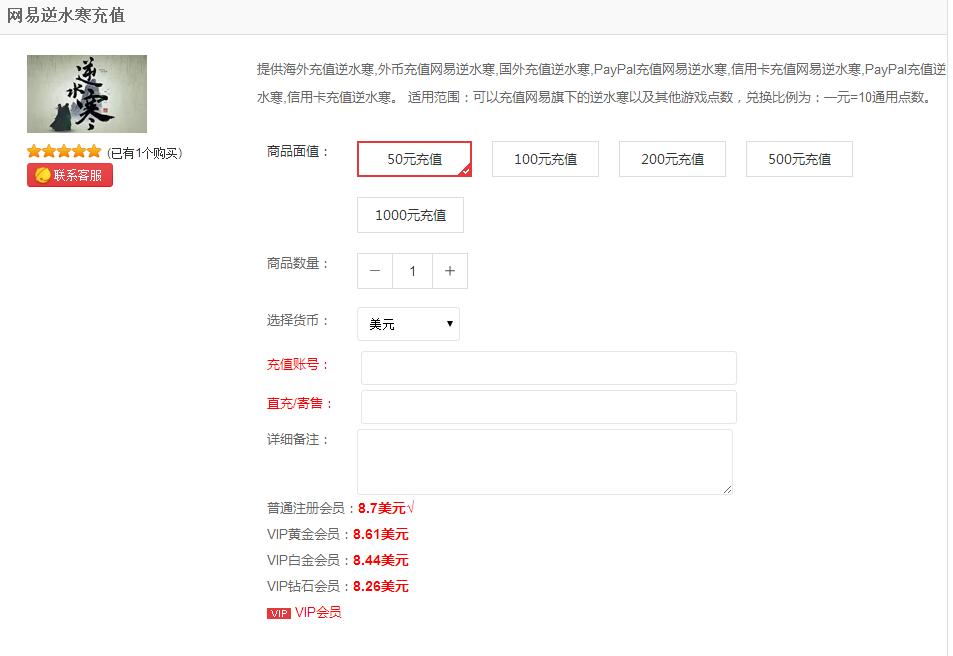The width and height of the screenshot is (953, 656).
Task: Click inside the 详细备注 textarea
Action: pyautogui.click(x=545, y=462)
